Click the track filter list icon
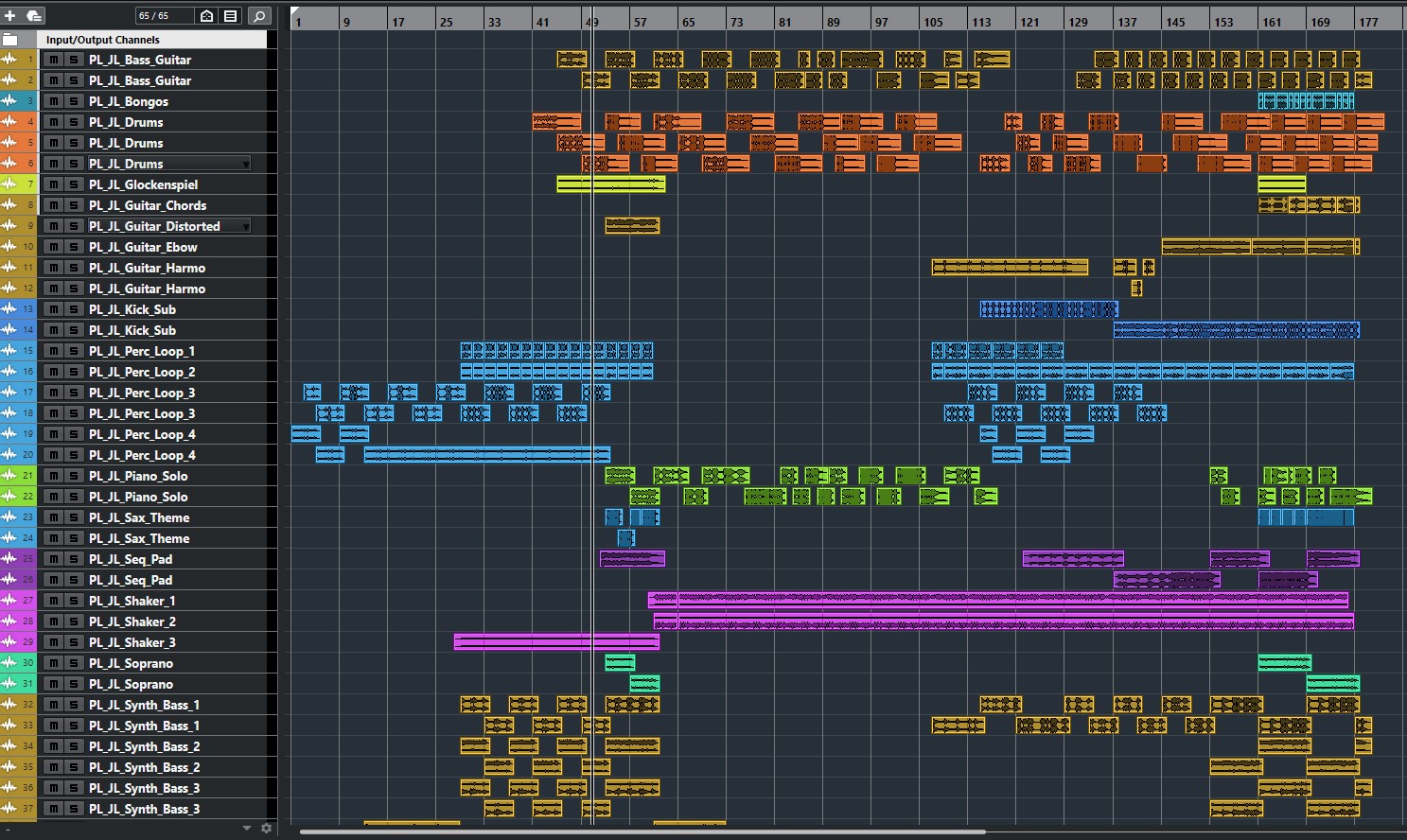Image resolution: width=1407 pixels, height=840 pixels. click(230, 16)
